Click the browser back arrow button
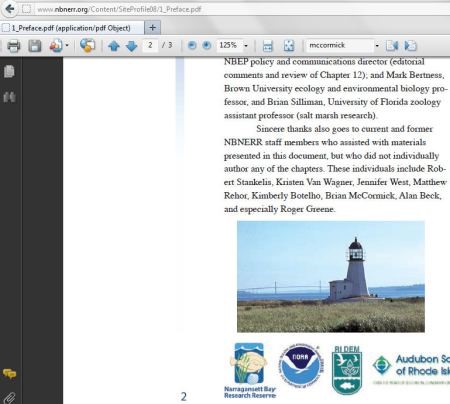 (9, 8)
